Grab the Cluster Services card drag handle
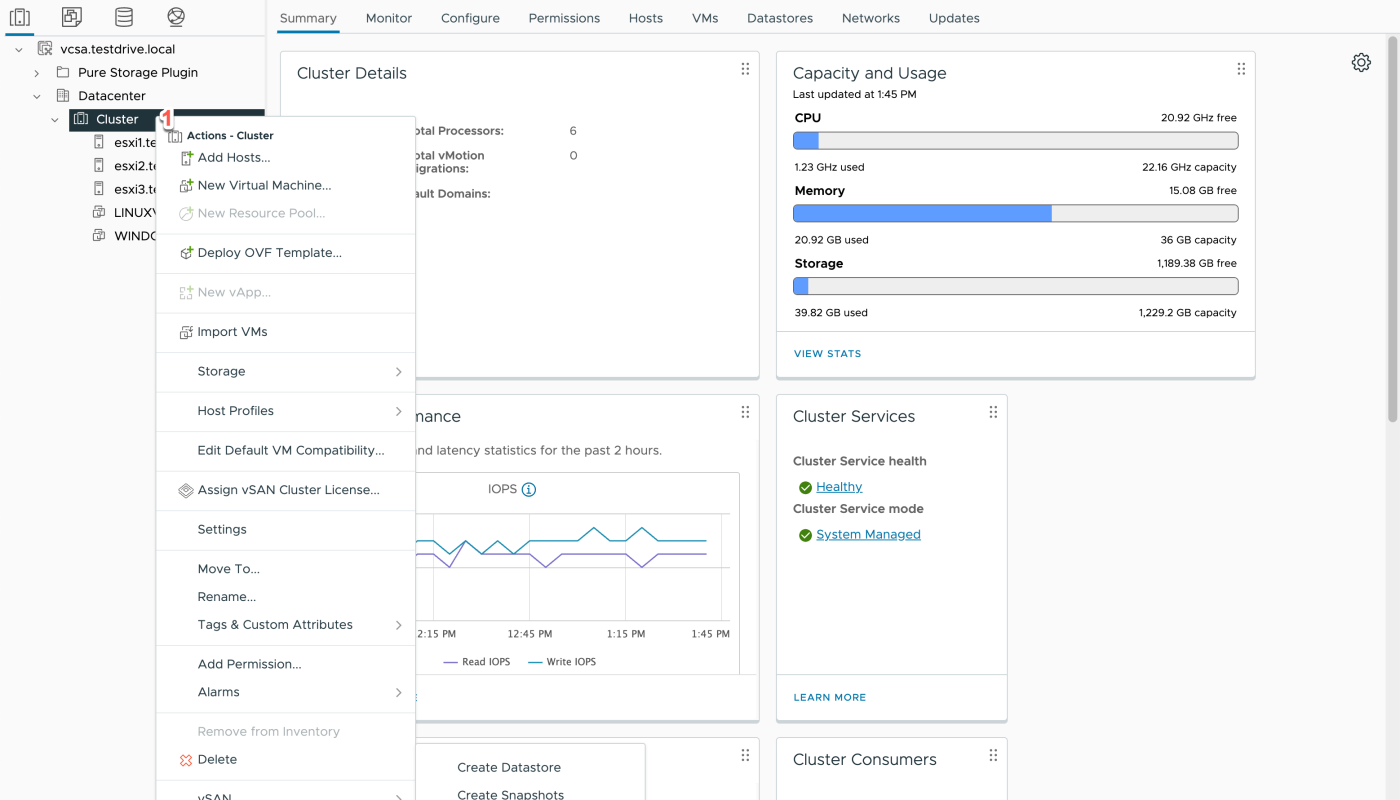 point(993,412)
